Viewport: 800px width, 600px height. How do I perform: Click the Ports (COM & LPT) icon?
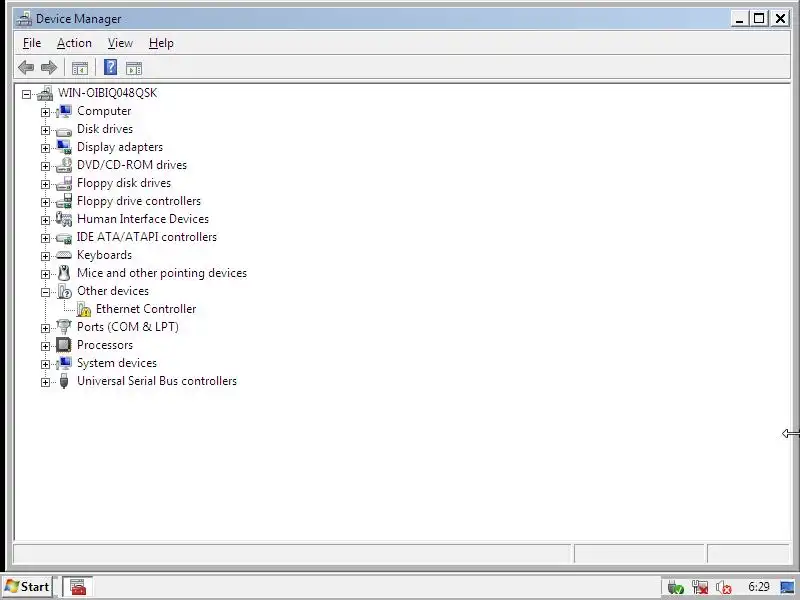tap(64, 327)
